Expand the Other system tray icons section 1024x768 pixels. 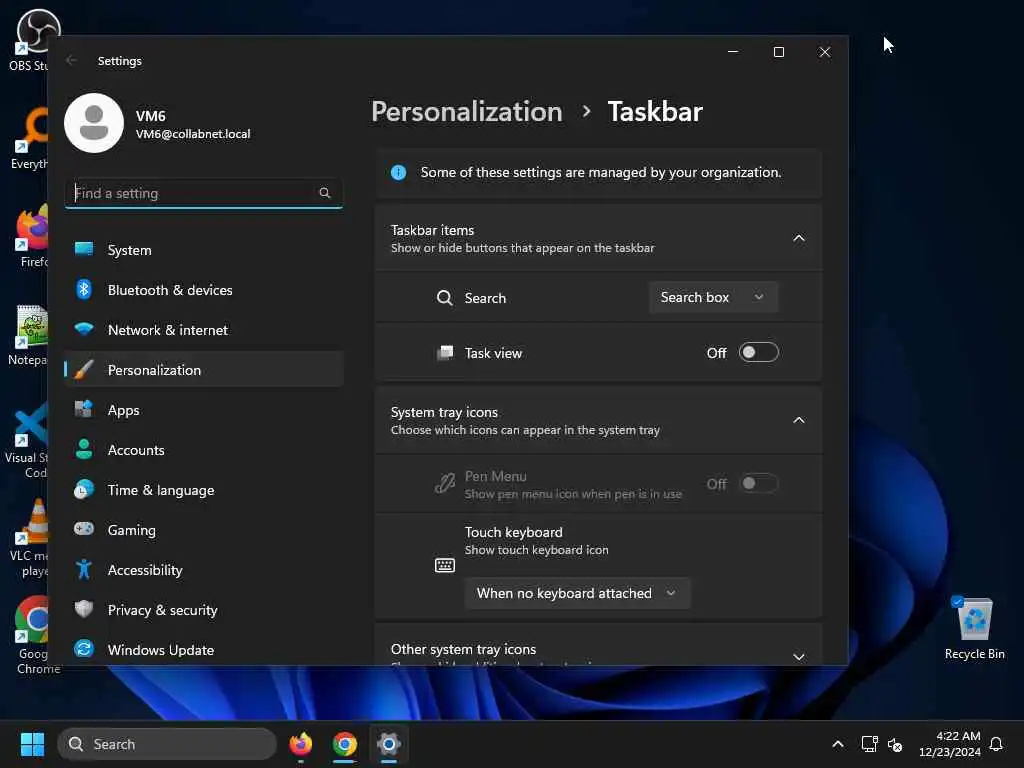pos(798,656)
